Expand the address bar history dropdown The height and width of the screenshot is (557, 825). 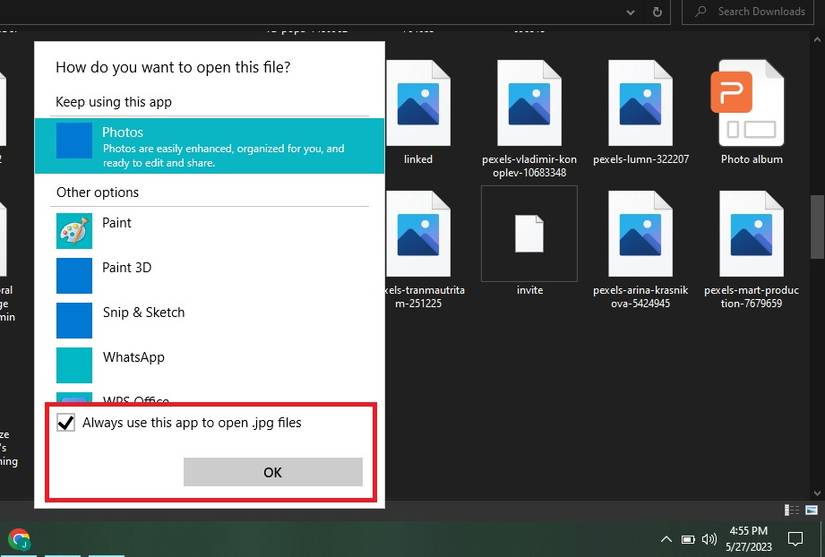point(630,13)
